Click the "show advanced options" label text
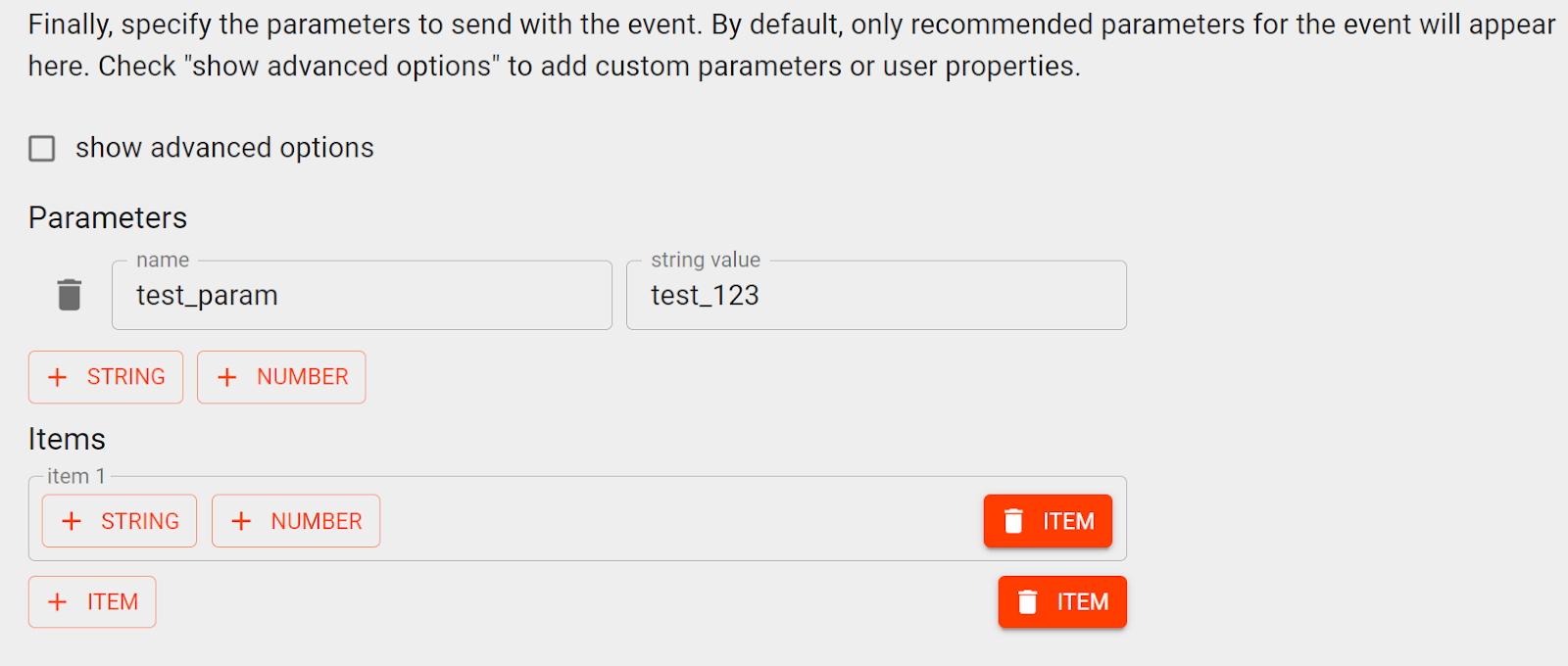This screenshot has width=1568, height=666. pyautogui.click(x=224, y=148)
